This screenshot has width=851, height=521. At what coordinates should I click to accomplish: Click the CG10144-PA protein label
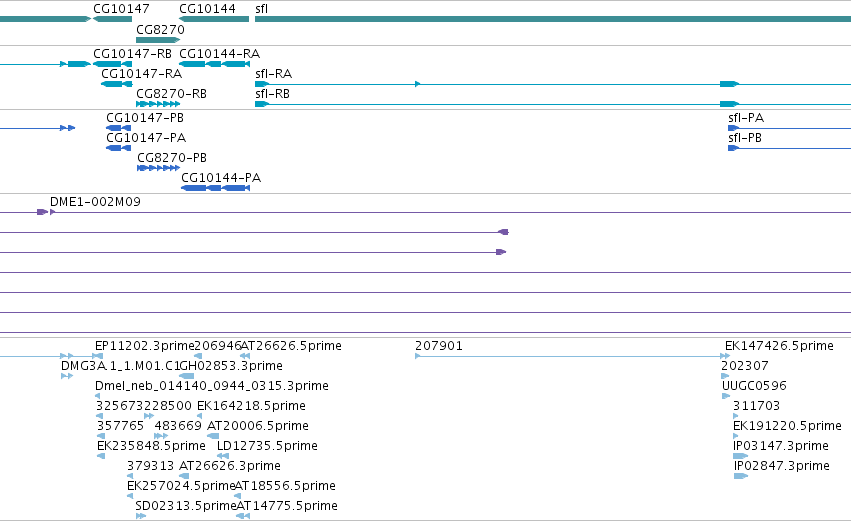[x=221, y=178]
